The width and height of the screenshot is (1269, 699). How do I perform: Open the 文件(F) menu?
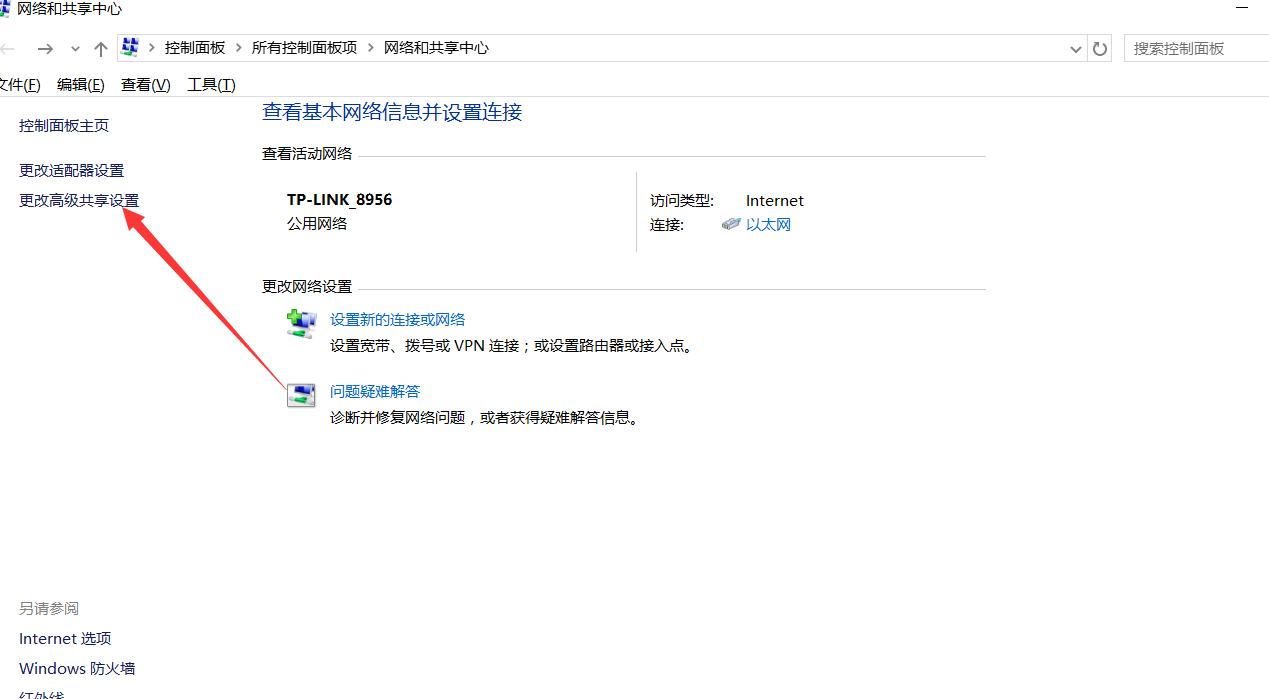point(21,84)
